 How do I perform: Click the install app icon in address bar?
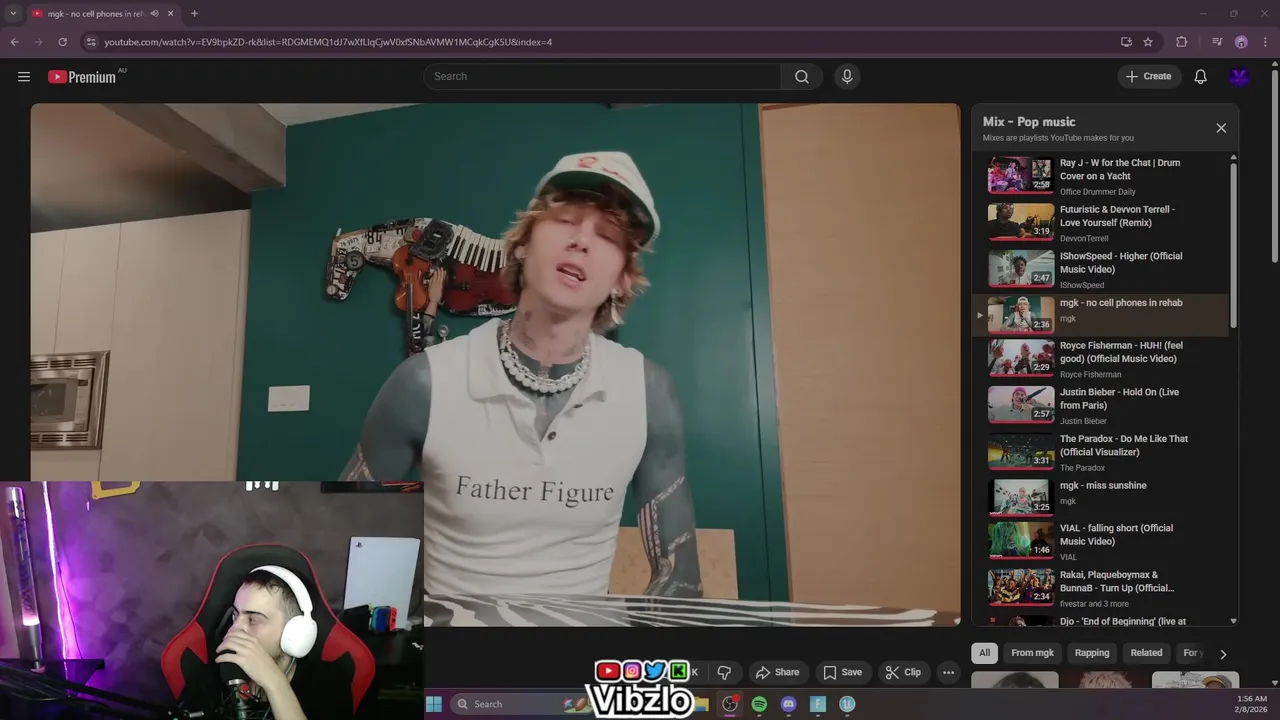[1126, 42]
